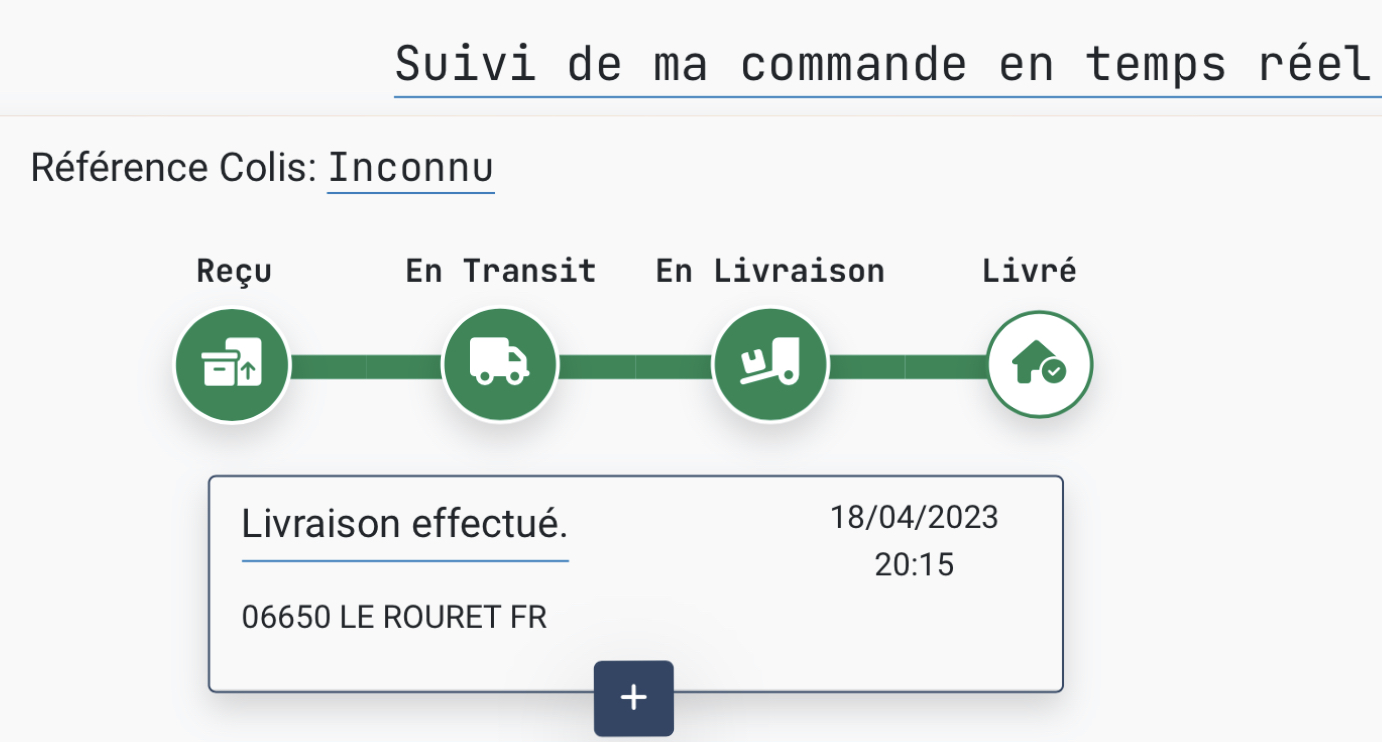
Task: Click progress bar between Reçu and En Transit
Action: point(366,366)
